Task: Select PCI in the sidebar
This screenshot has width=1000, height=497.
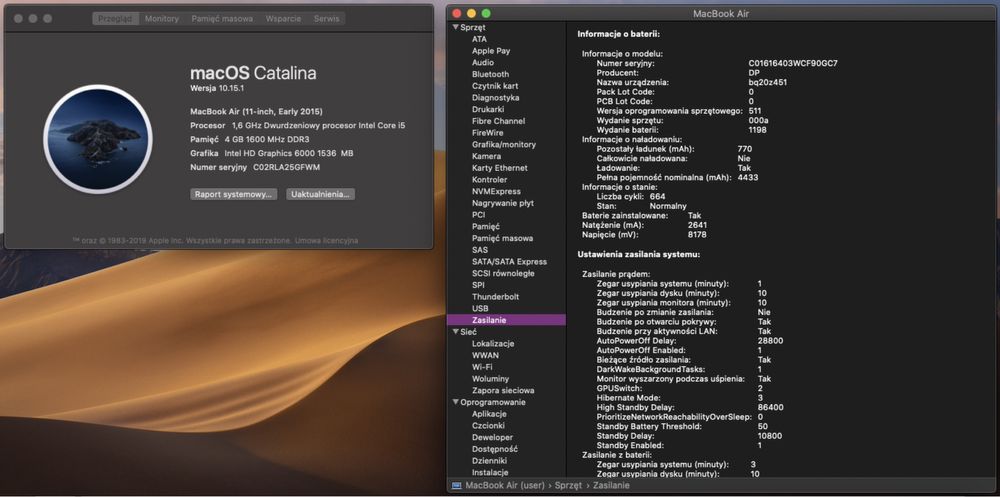Action: (478, 215)
